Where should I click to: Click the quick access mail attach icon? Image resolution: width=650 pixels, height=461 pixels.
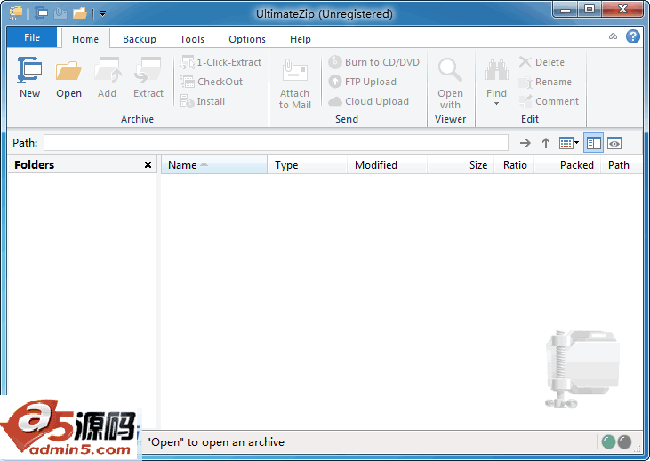[61, 14]
